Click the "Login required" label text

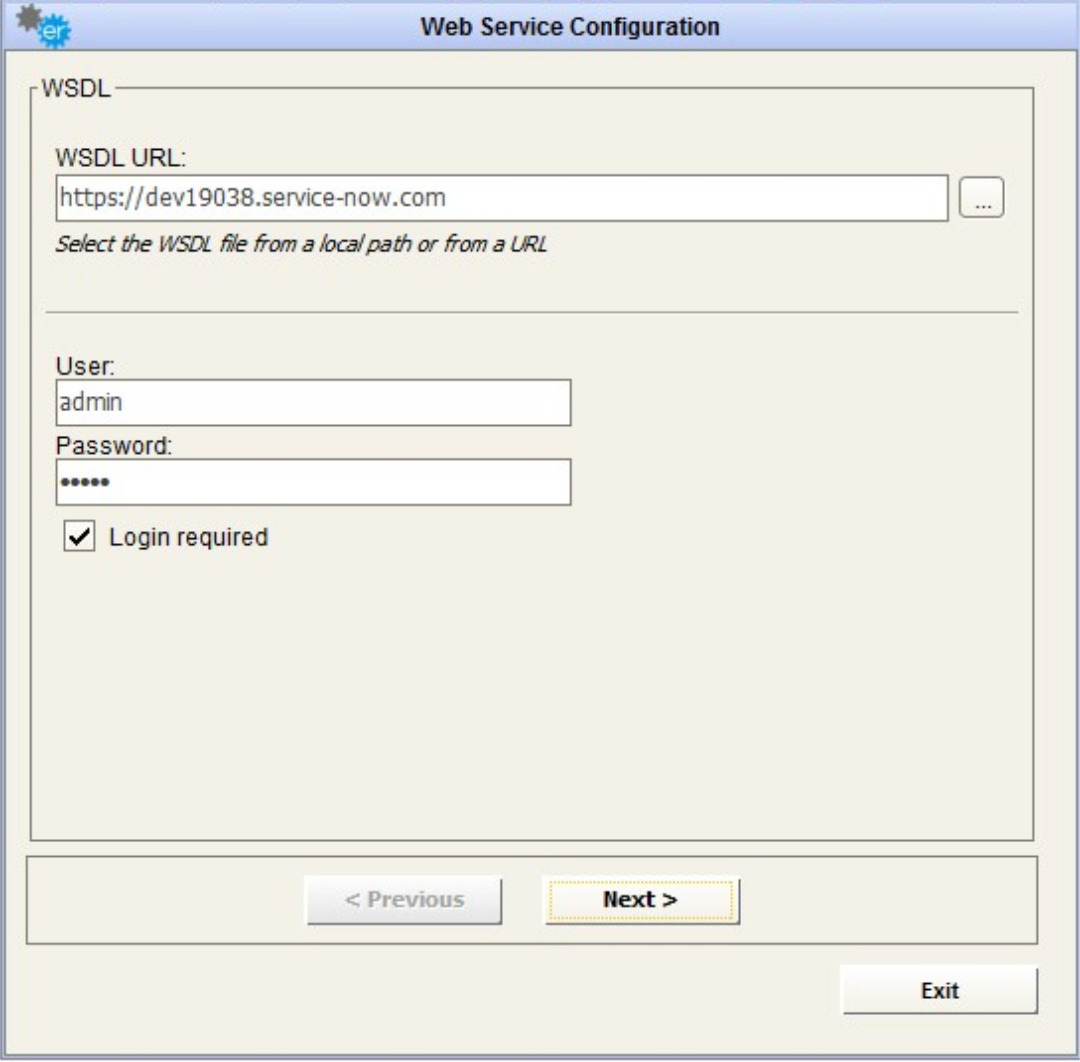pyautogui.click(x=188, y=537)
